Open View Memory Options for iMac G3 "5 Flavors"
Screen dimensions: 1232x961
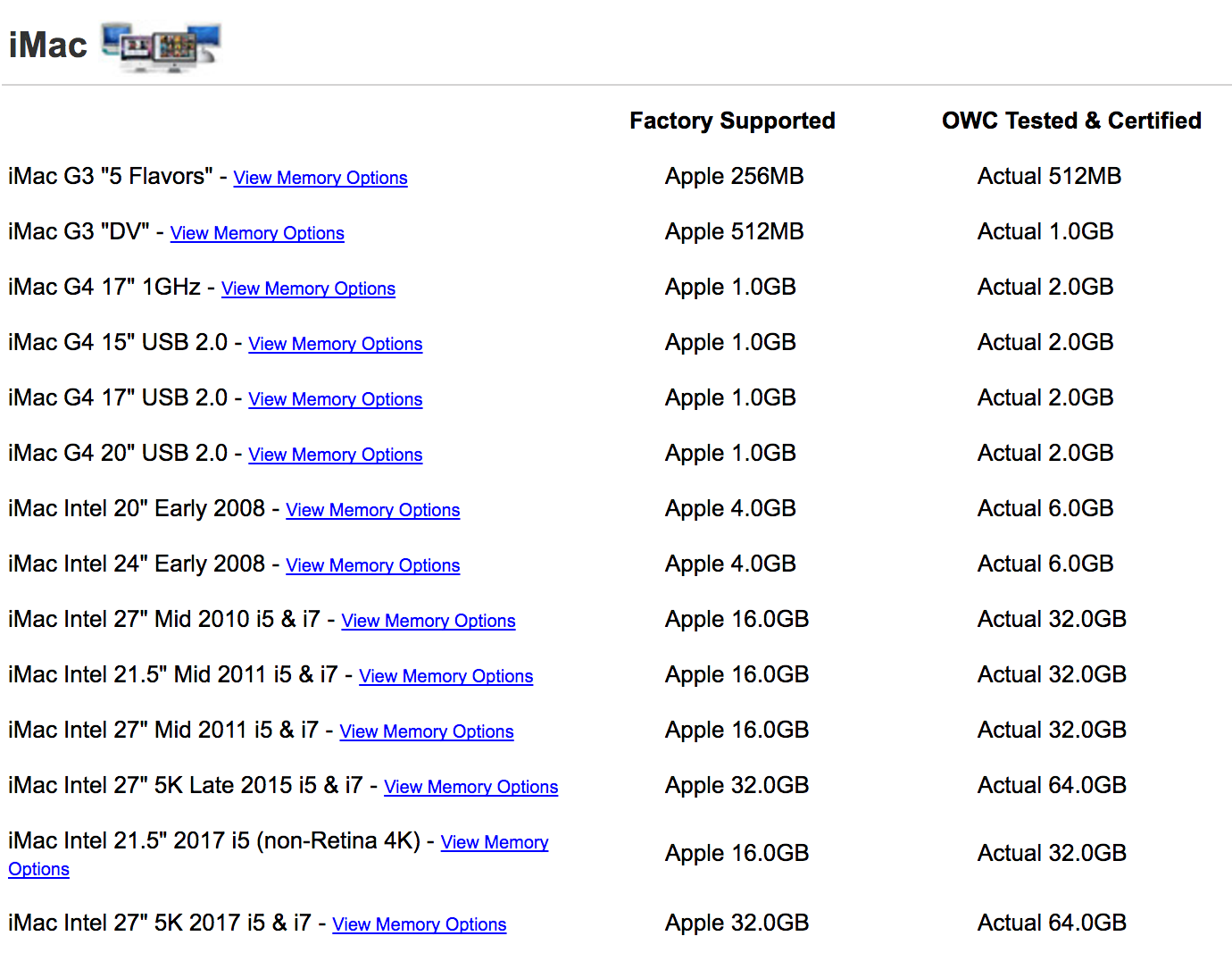pos(320,178)
